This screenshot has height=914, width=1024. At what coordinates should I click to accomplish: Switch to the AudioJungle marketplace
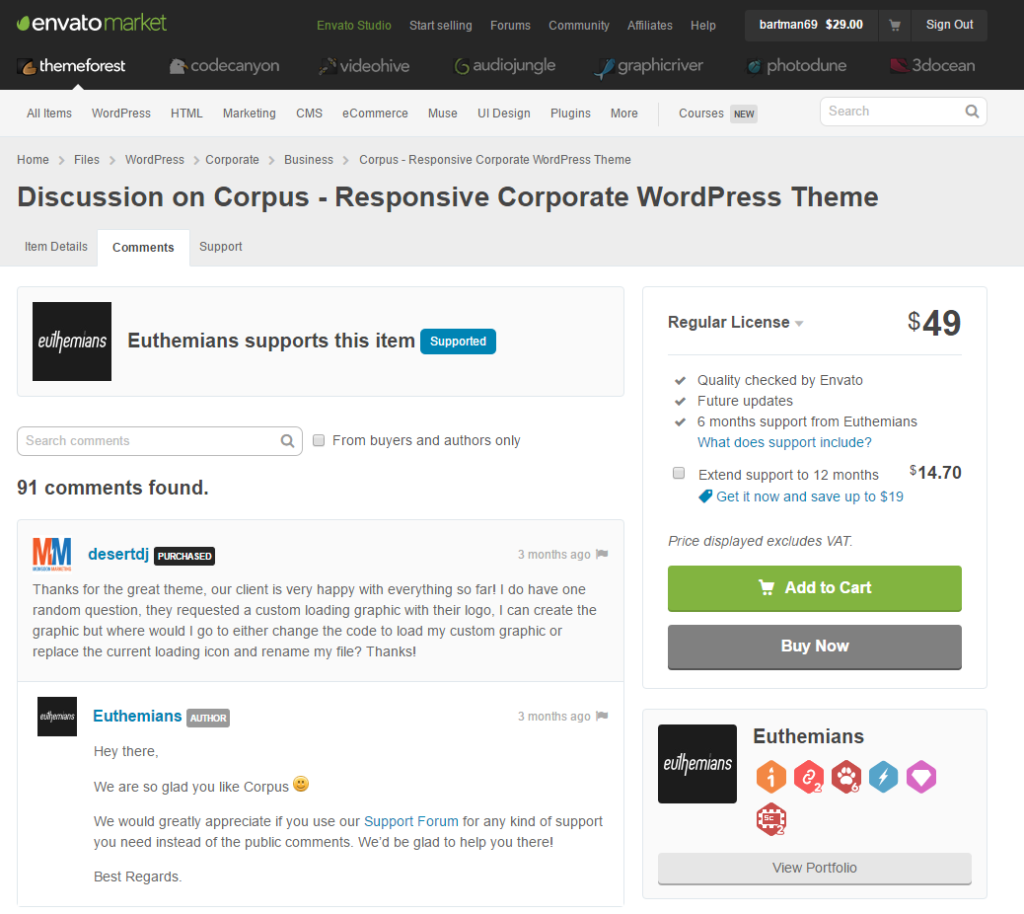coord(505,66)
